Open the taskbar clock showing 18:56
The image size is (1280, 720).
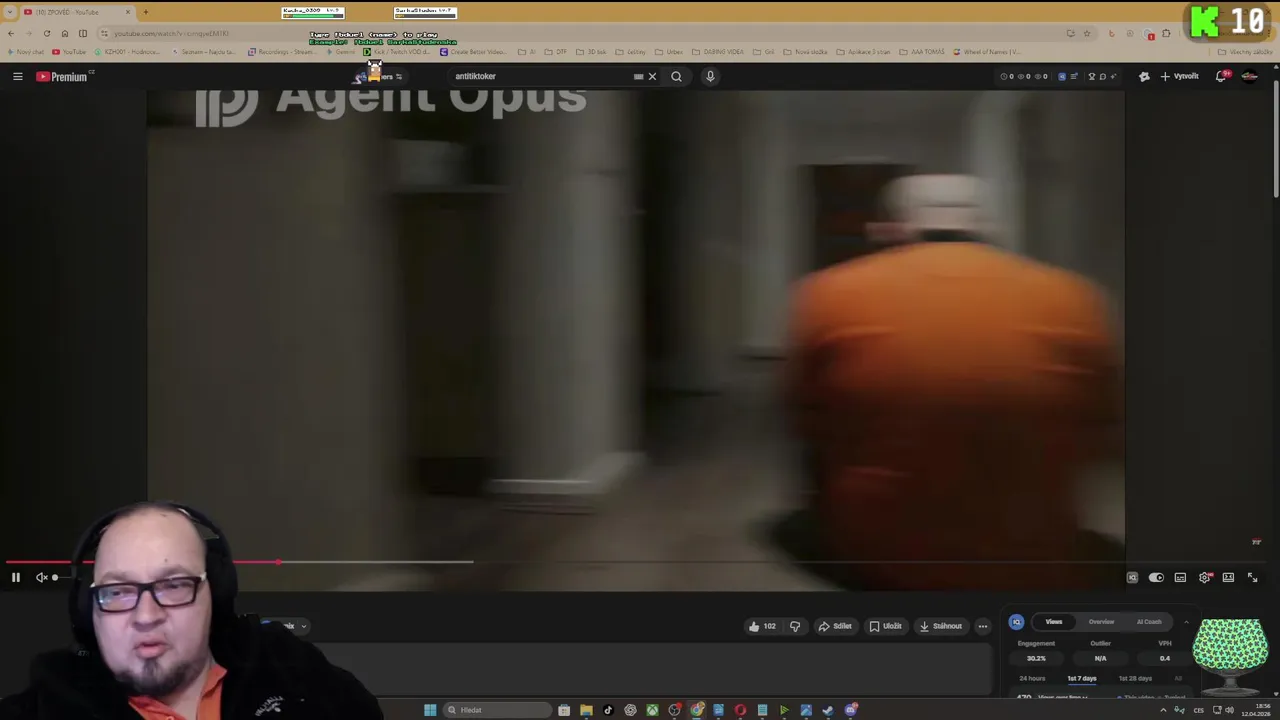click(1254, 710)
